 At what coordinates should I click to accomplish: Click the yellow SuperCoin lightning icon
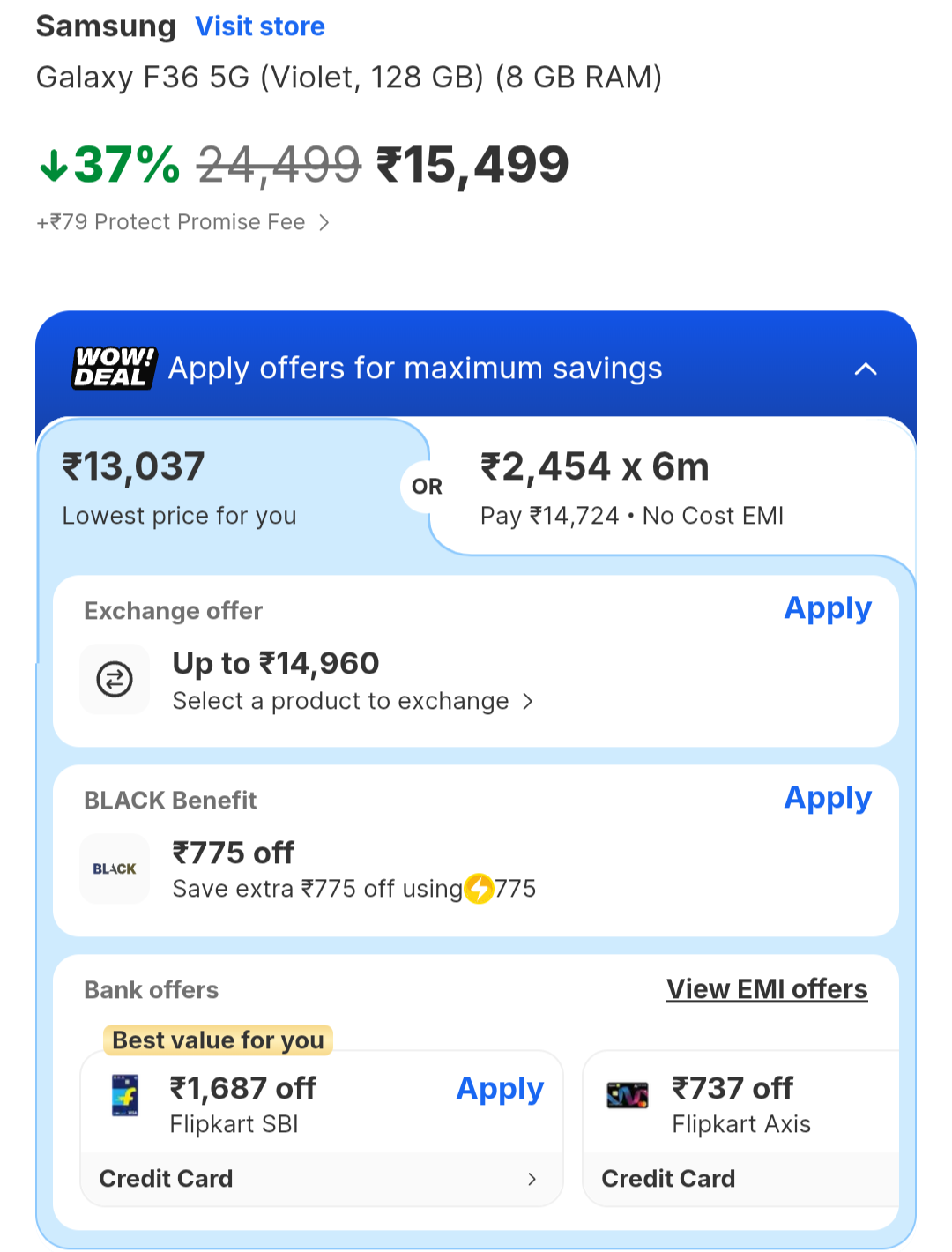[x=480, y=889]
